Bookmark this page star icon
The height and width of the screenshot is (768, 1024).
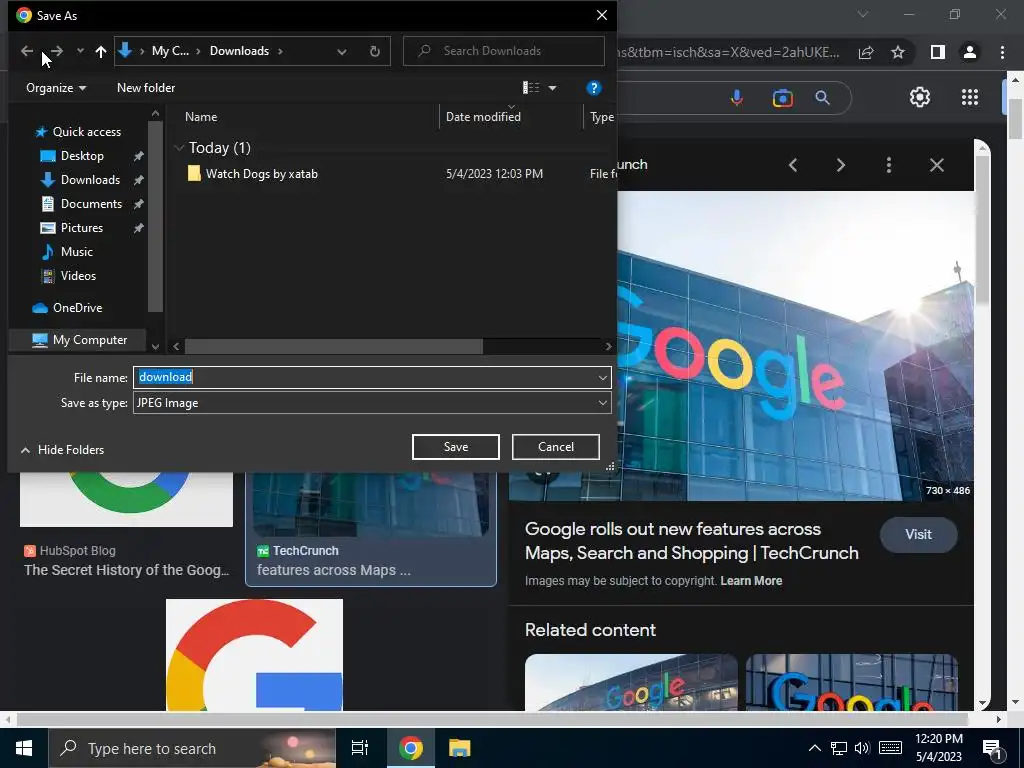tap(898, 52)
